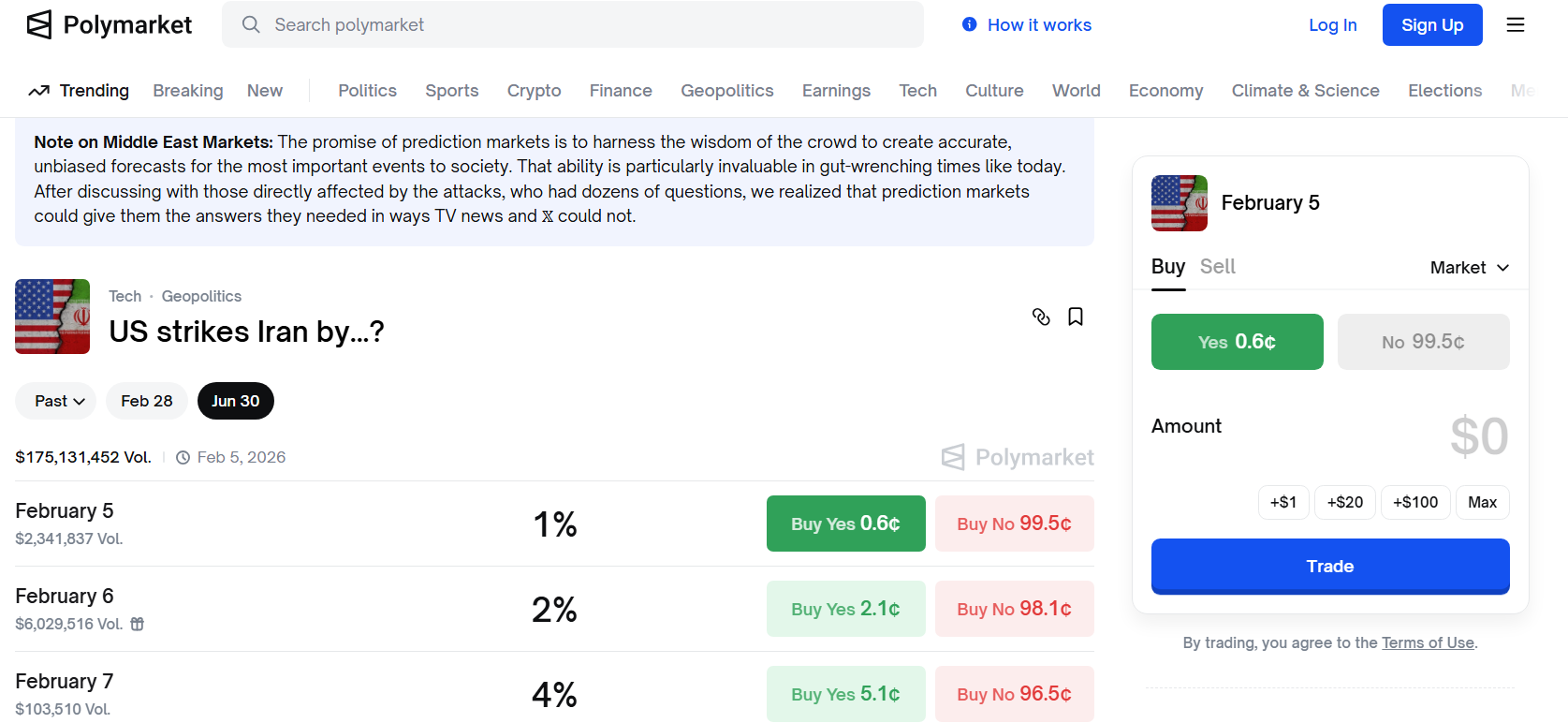Copy market link with the chain icon
This screenshot has height=723, width=1568.
point(1040,317)
